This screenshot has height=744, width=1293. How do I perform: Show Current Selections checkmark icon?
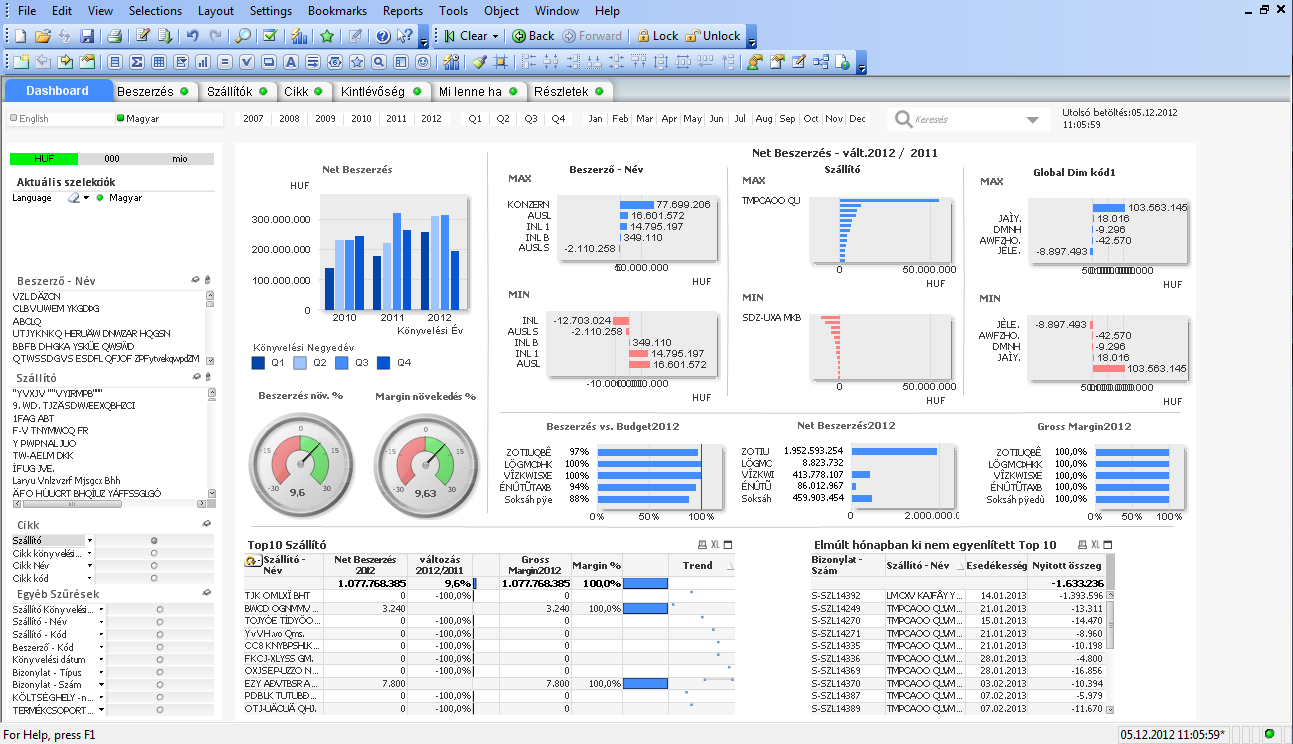(x=270, y=36)
